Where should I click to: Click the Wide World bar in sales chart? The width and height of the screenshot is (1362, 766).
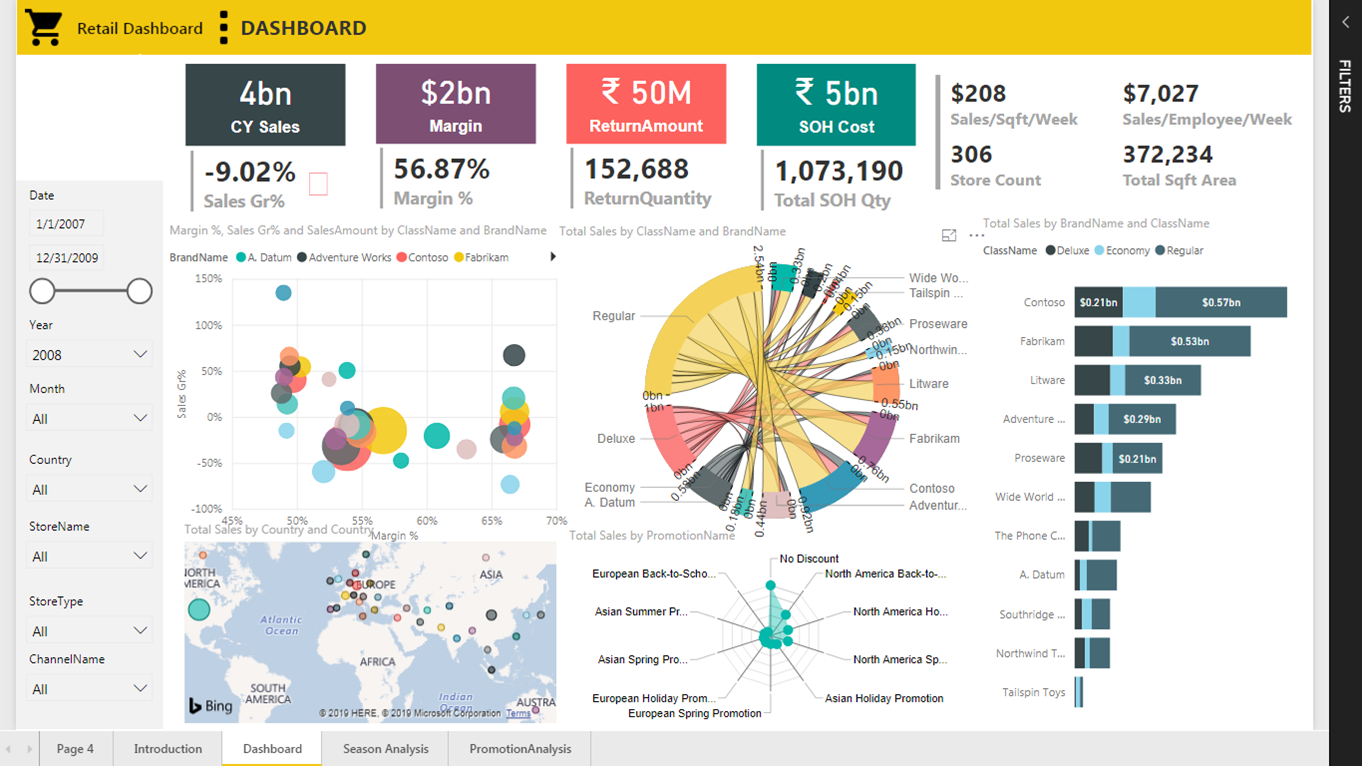point(1113,497)
